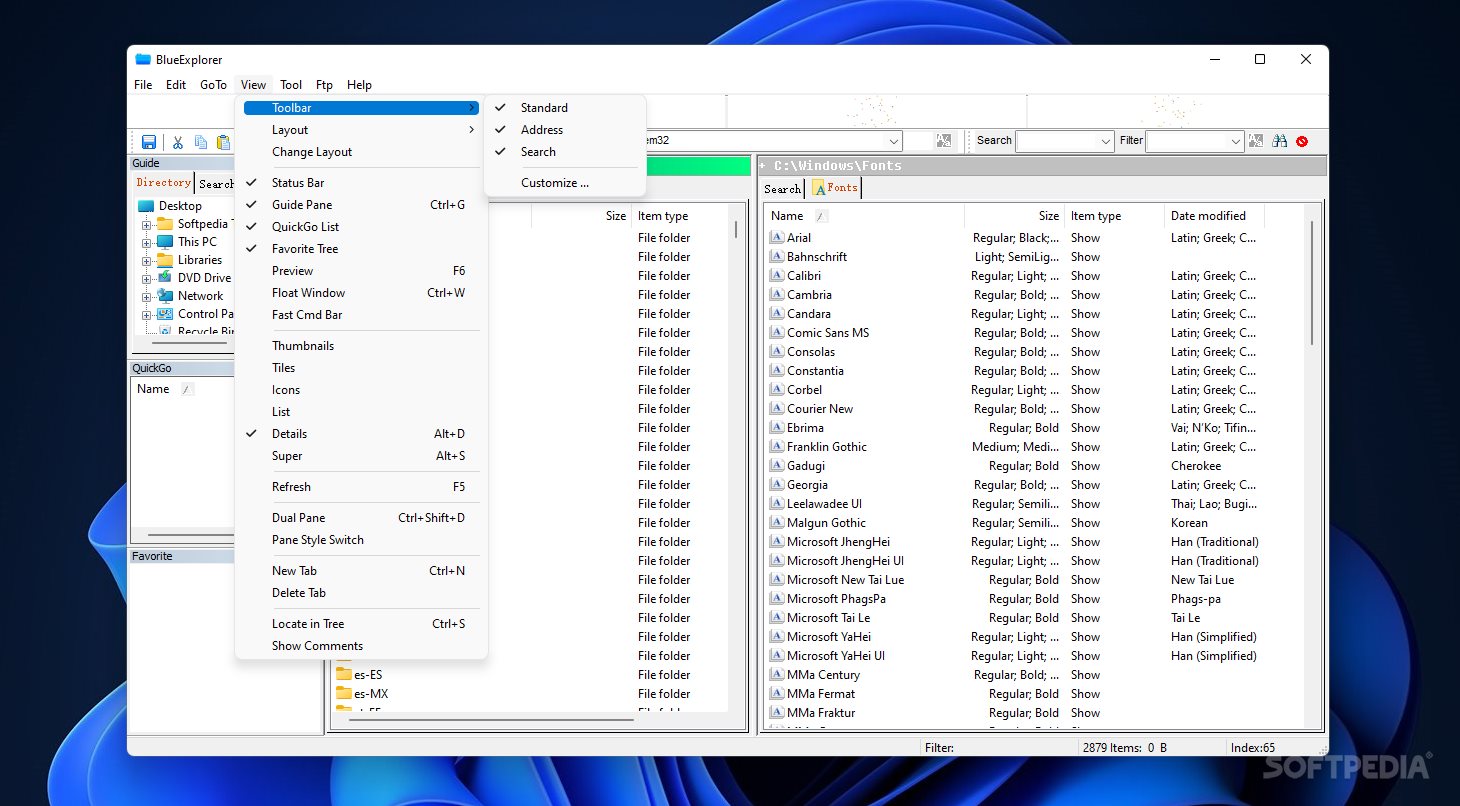Click the Libraries folder icon in tree
This screenshot has width=1460, height=806.
pos(165,260)
